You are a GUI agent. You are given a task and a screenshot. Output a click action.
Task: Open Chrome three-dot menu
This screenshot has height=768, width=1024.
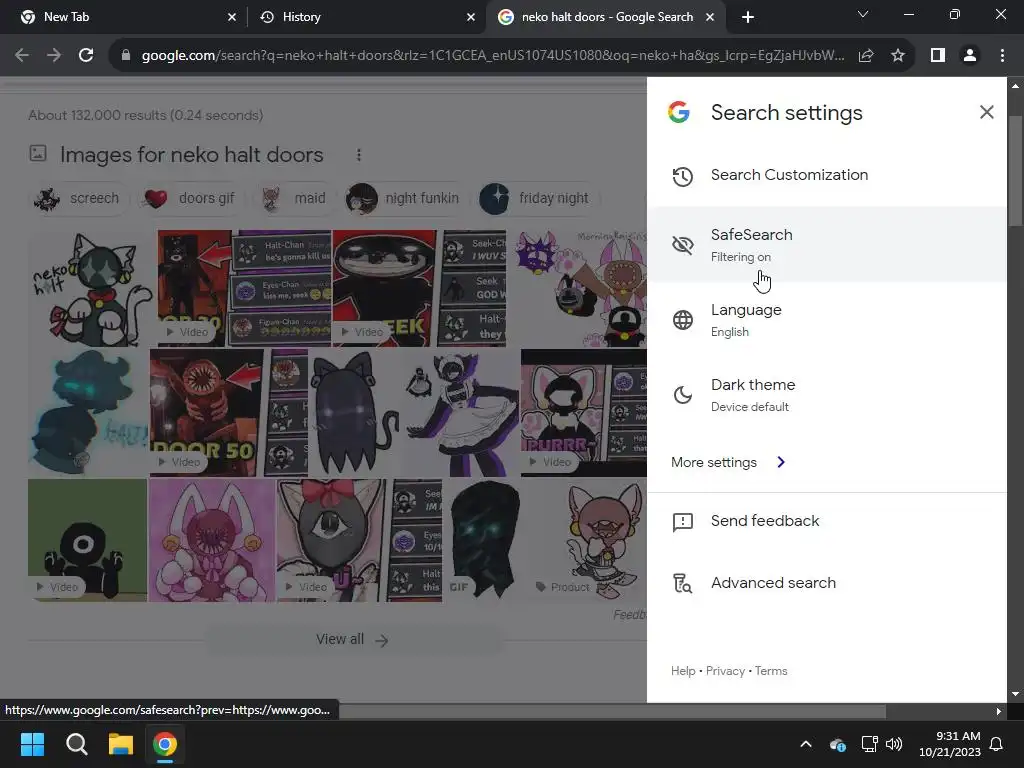(x=1002, y=56)
